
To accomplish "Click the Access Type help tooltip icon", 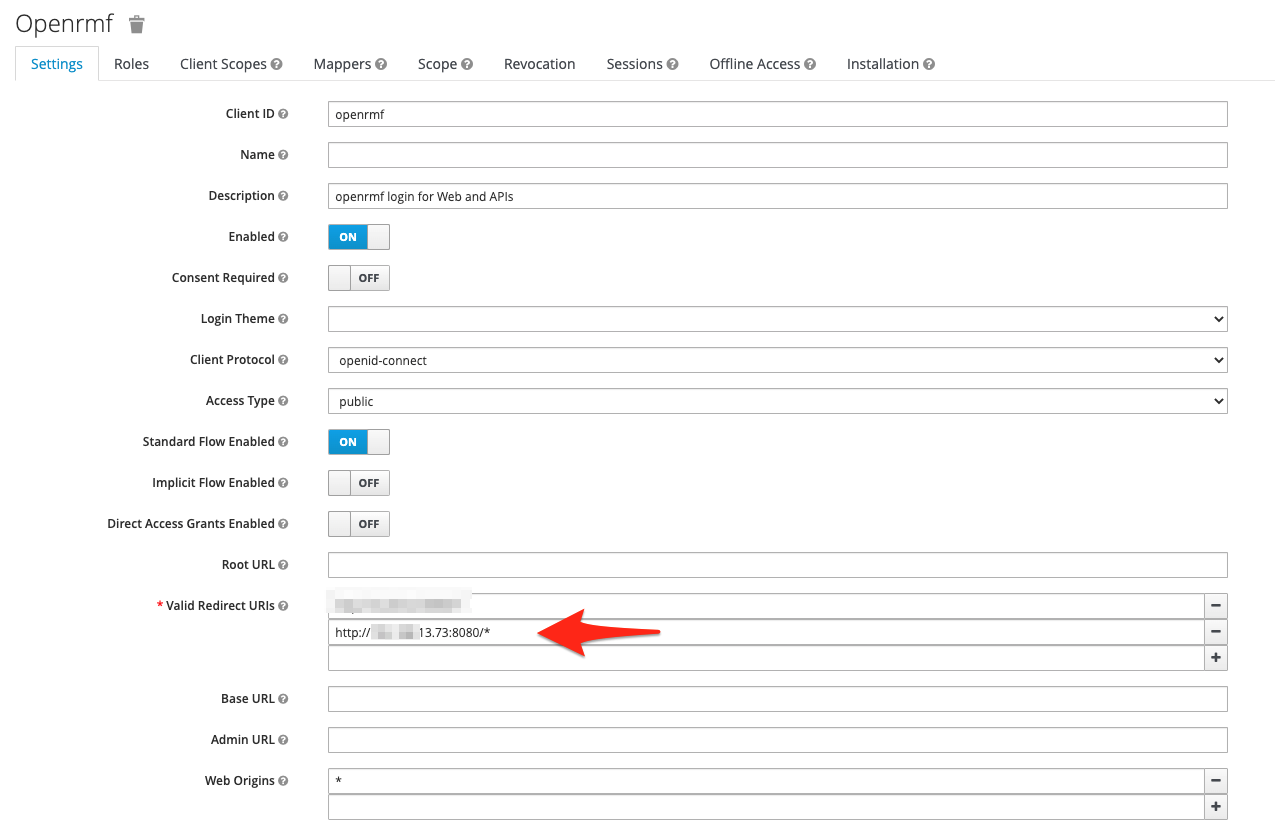I will 285,400.
